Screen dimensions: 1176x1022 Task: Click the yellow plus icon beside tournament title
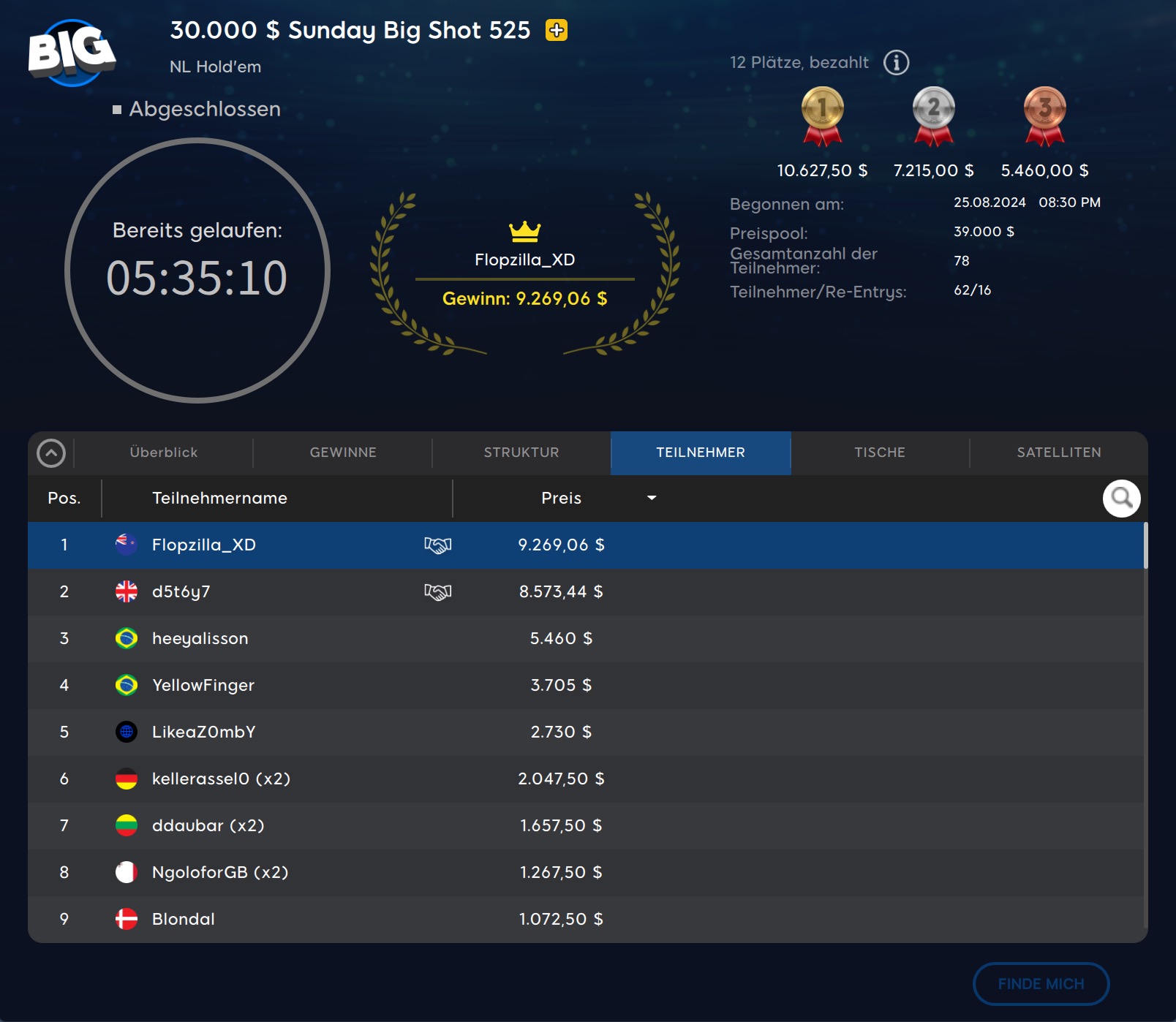point(557,30)
